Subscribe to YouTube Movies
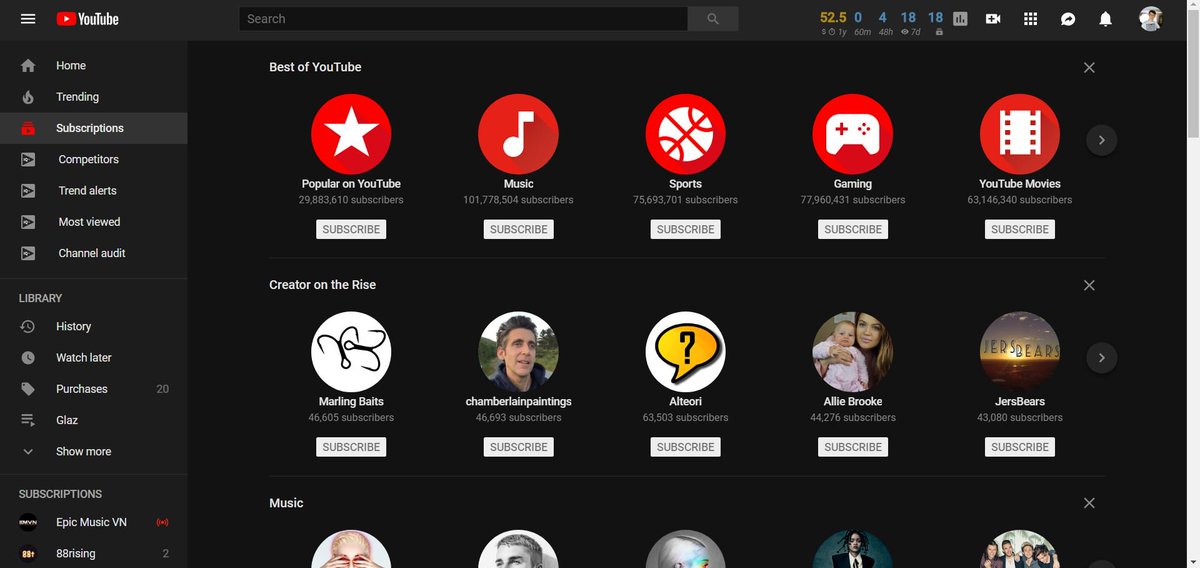The image size is (1200, 568). pos(1019,229)
